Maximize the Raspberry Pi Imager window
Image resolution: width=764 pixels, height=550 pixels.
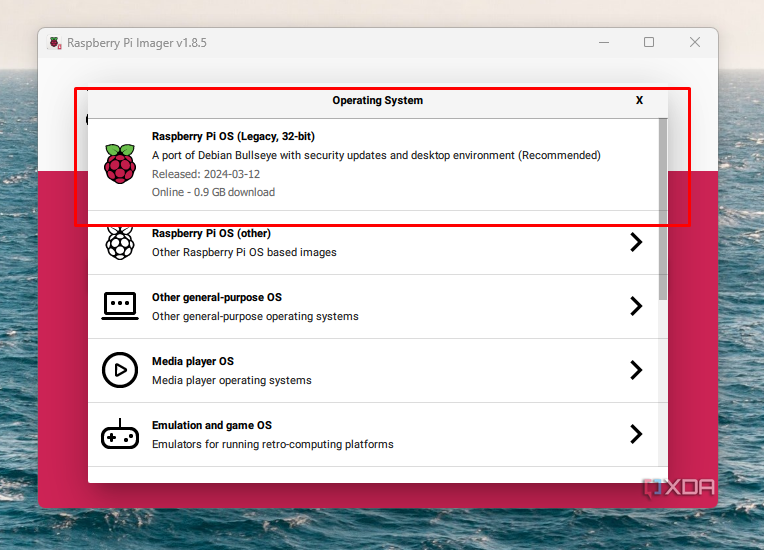pos(649,43)
